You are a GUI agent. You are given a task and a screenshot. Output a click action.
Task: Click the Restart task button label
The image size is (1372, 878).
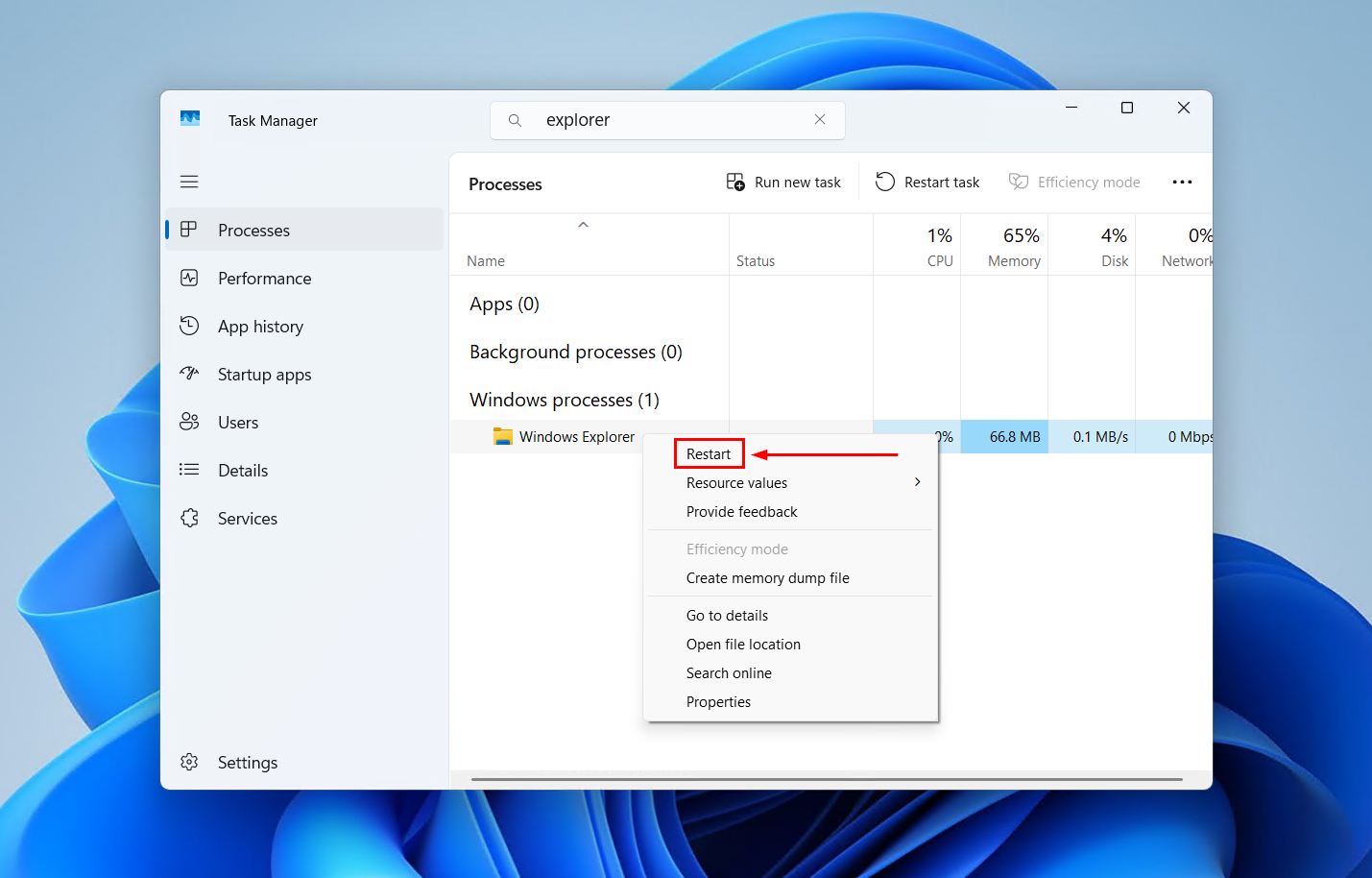pos(941,182)
